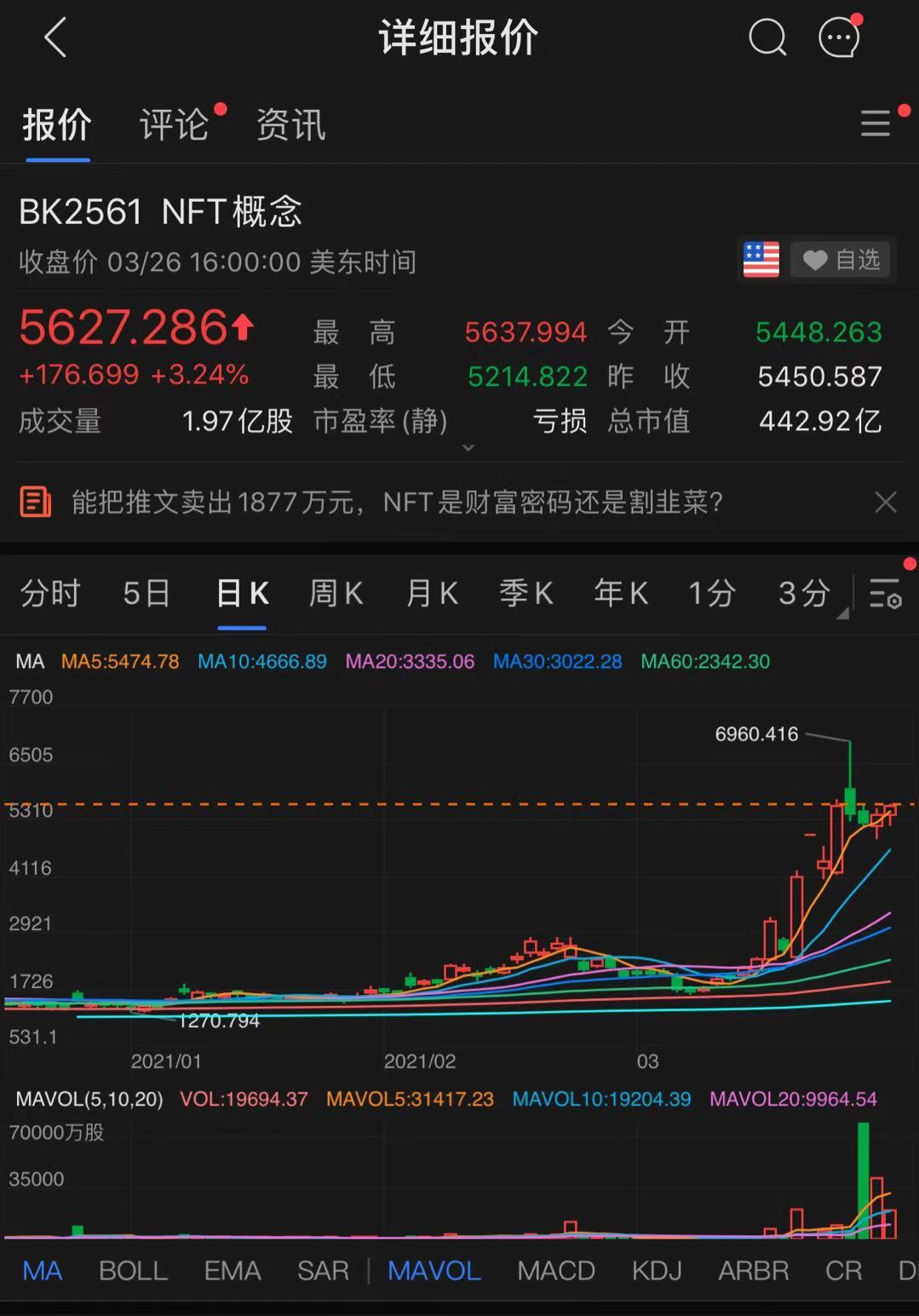Enable the BOLL indicator
The width and height of the screenshot is (919, 1316).
[x=134, y=1271]
